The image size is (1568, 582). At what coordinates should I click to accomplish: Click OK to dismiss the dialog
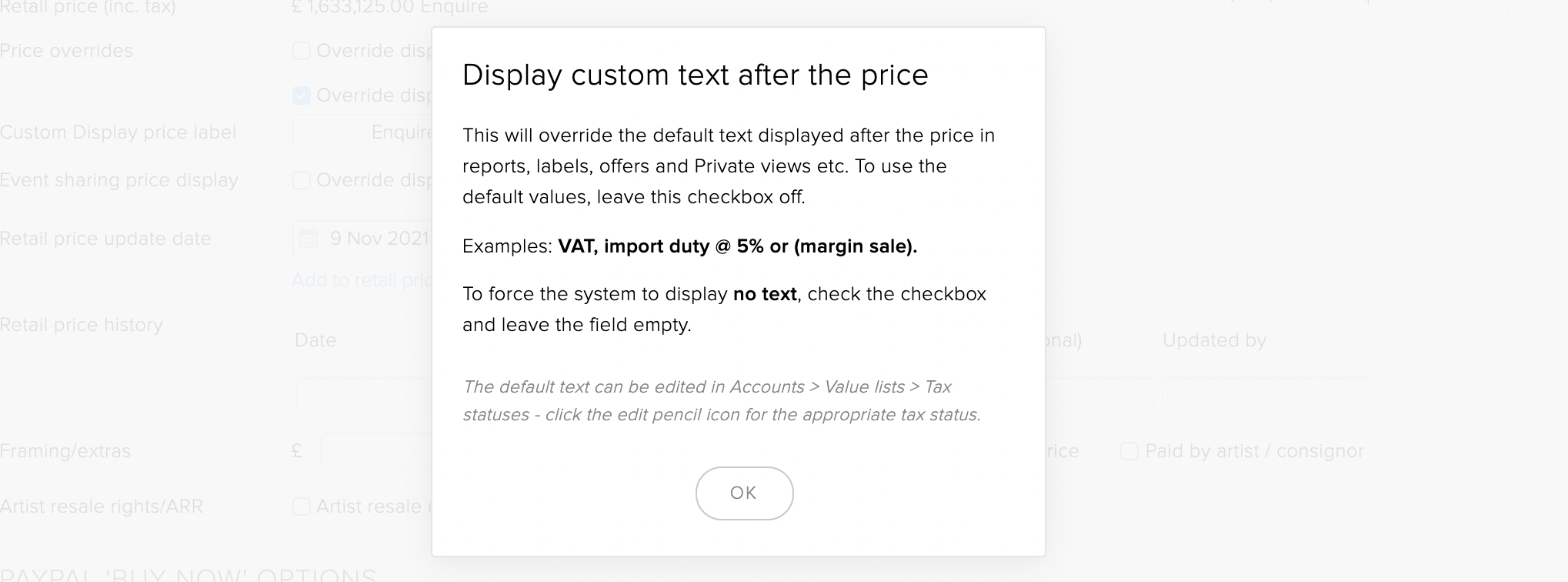744,493
